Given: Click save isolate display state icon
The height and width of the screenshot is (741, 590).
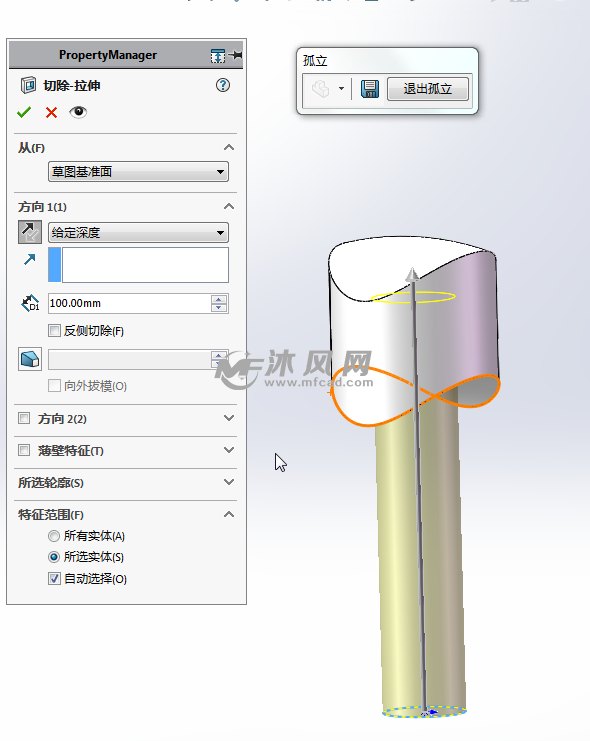Looking at the screenshot, I should pos(370,89).
